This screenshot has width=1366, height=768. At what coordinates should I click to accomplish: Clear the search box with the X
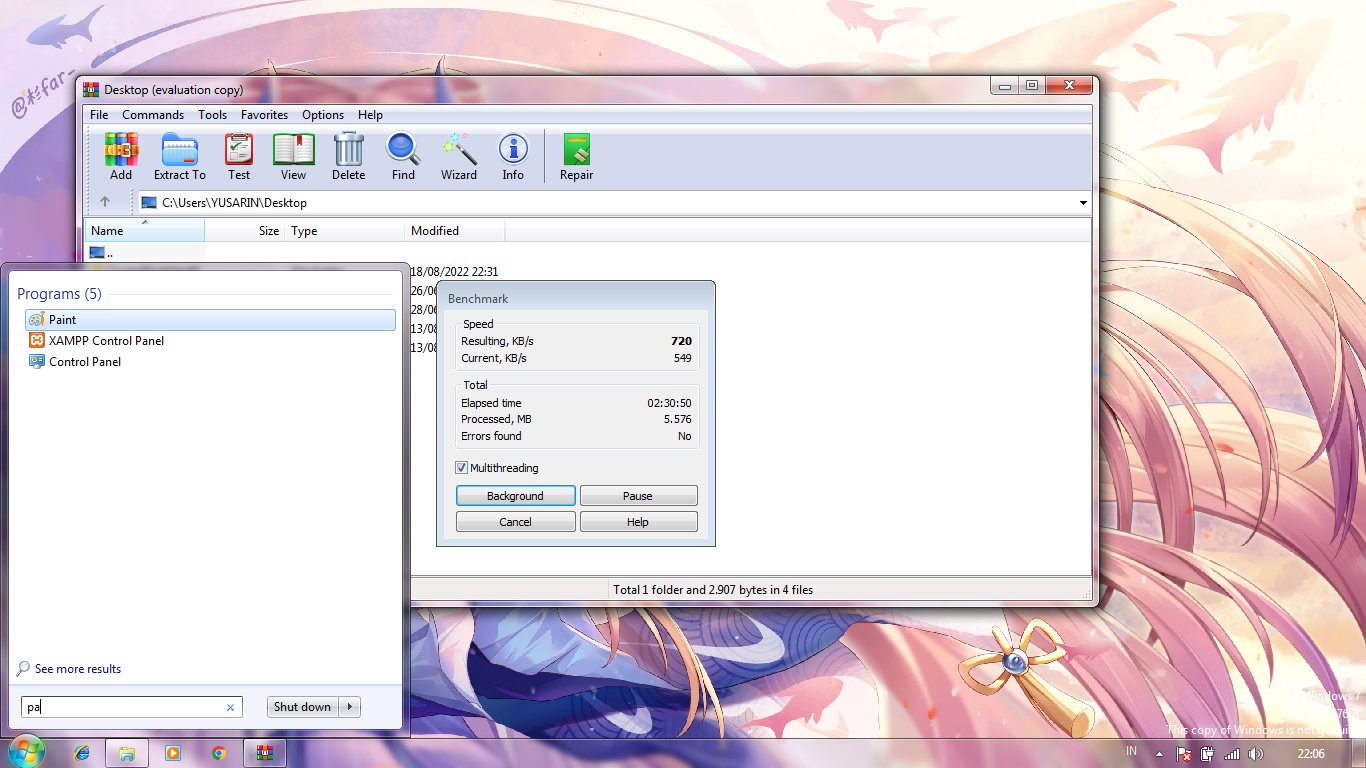point(230,707)
